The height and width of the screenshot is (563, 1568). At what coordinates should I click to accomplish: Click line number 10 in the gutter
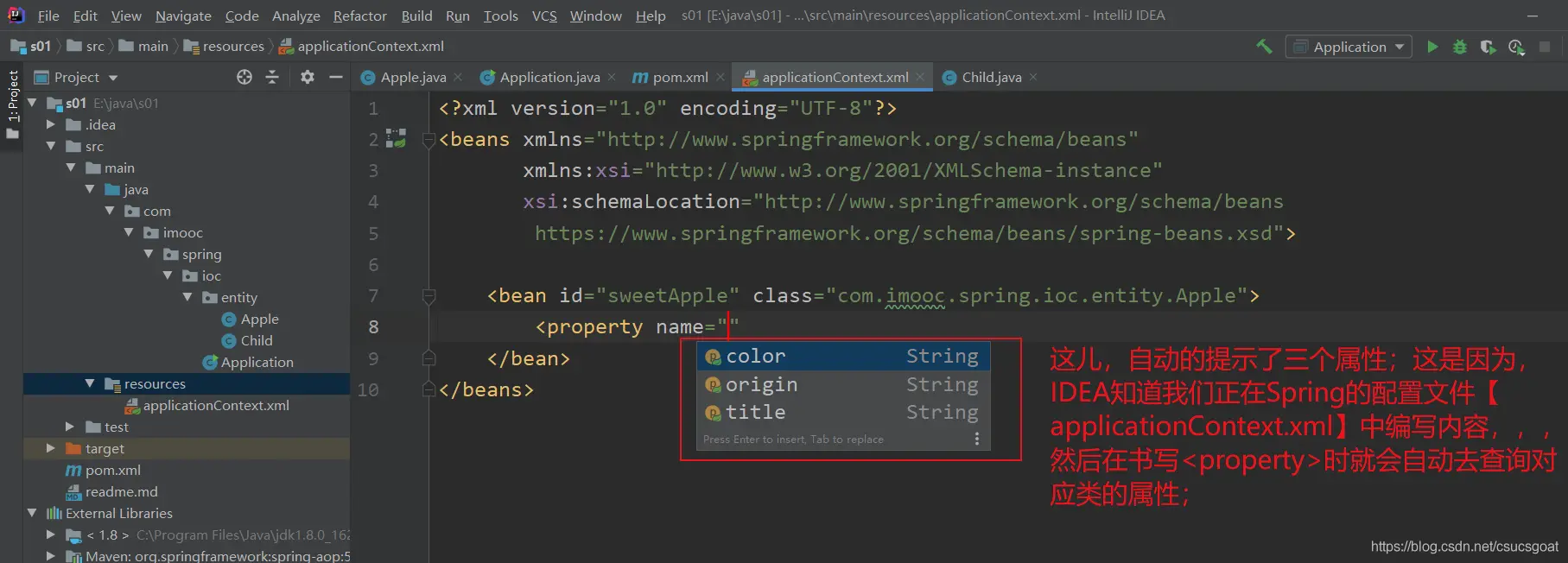point(369,390)
